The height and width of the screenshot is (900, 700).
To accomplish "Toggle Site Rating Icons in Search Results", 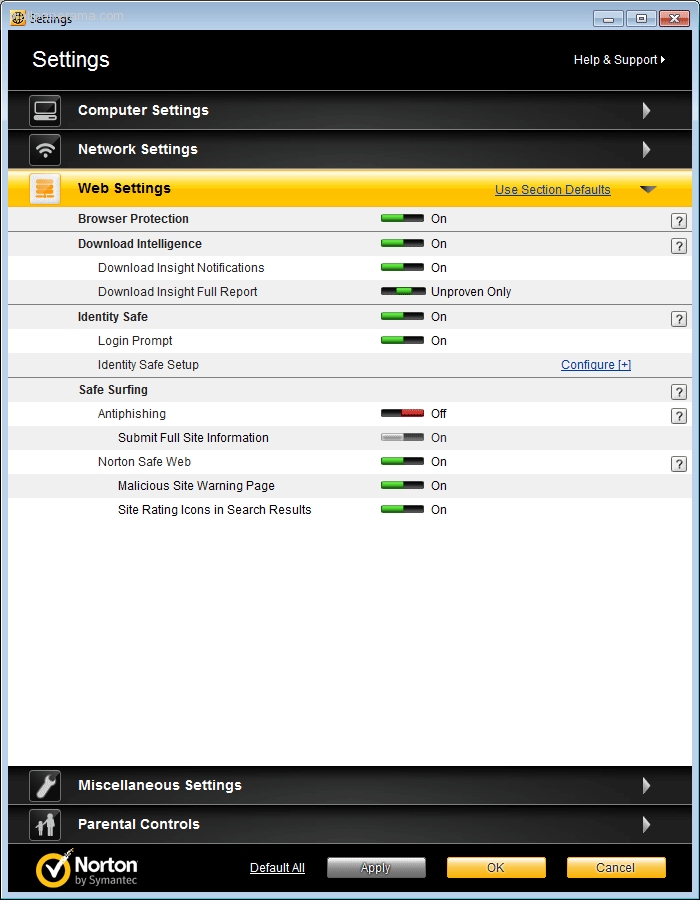I will point(402,510).
